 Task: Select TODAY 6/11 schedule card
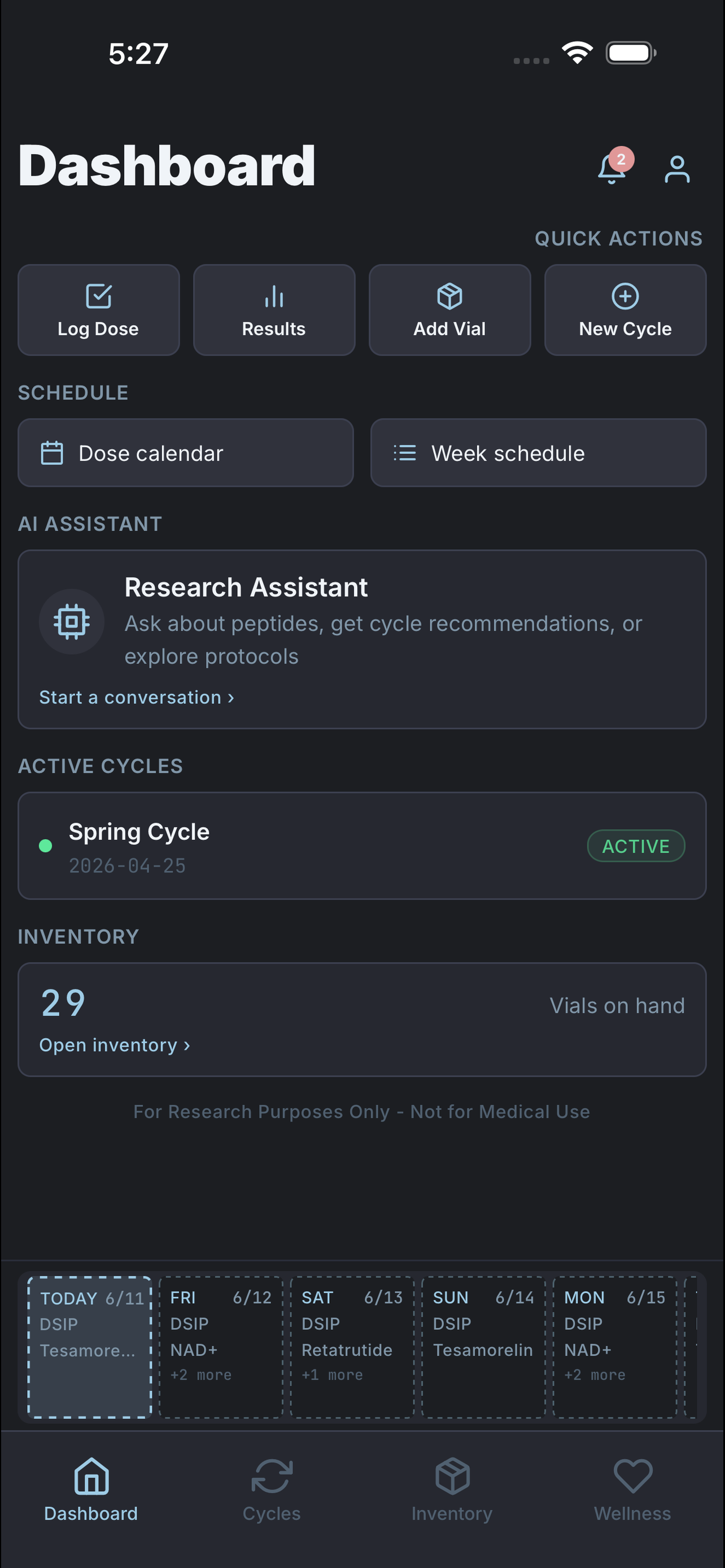[89, 1347]
